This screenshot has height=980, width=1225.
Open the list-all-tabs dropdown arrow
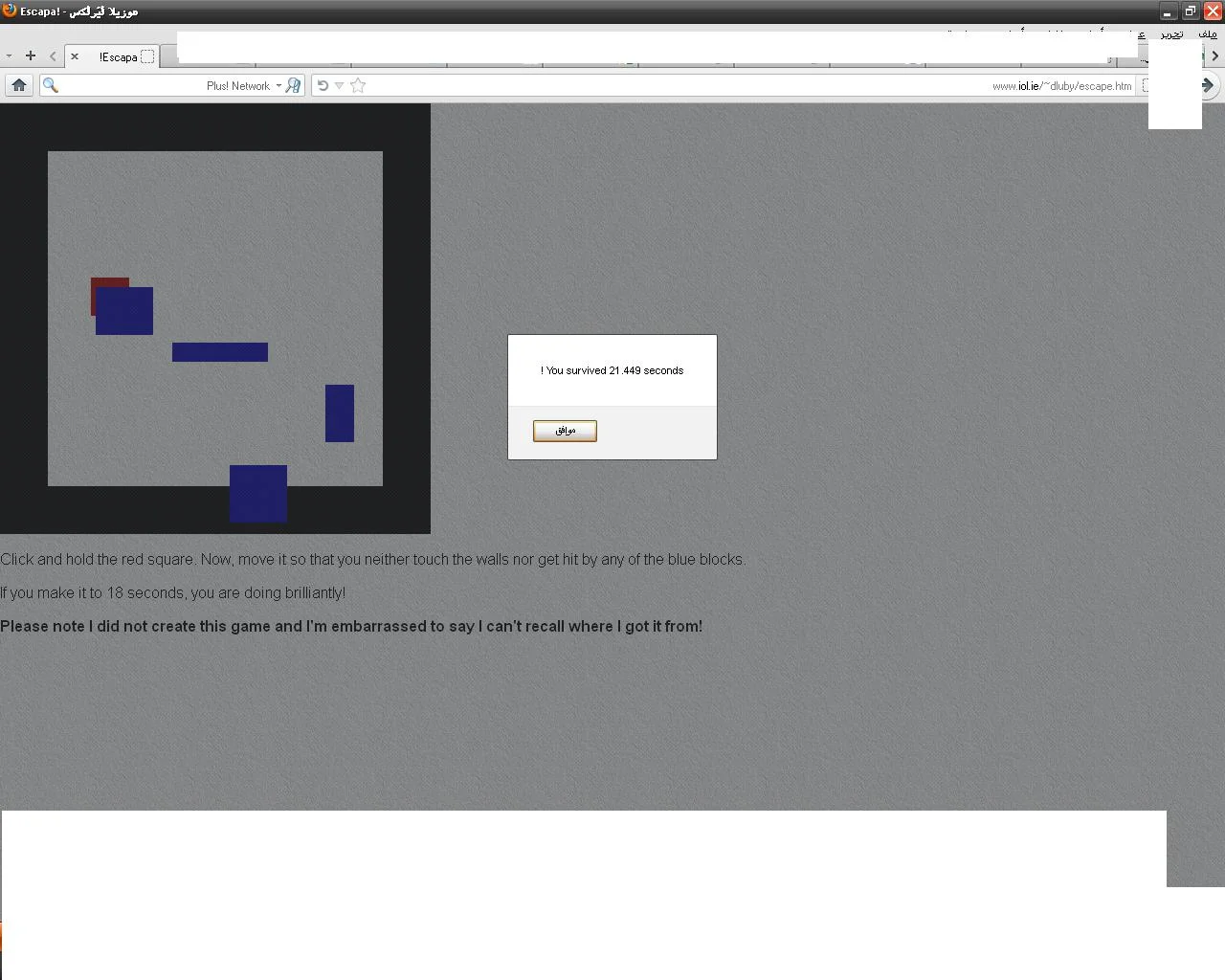pyautogui.click(x=9, y=56)
